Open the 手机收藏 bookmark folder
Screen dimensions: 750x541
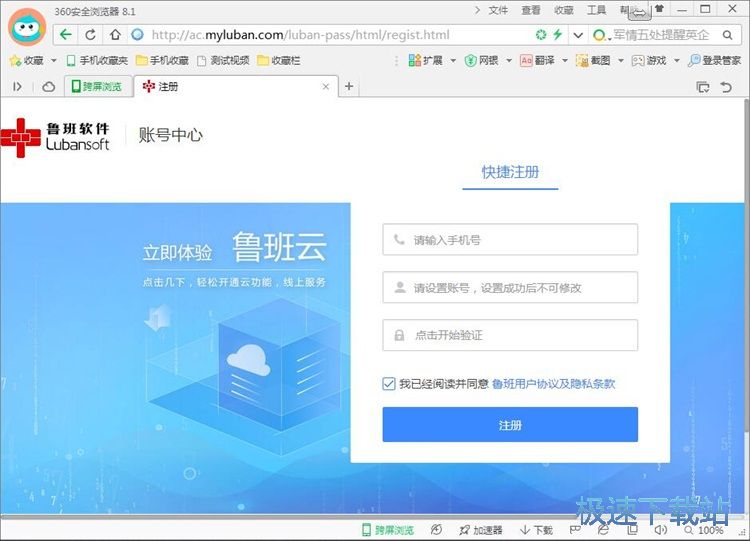coord(162,60)
